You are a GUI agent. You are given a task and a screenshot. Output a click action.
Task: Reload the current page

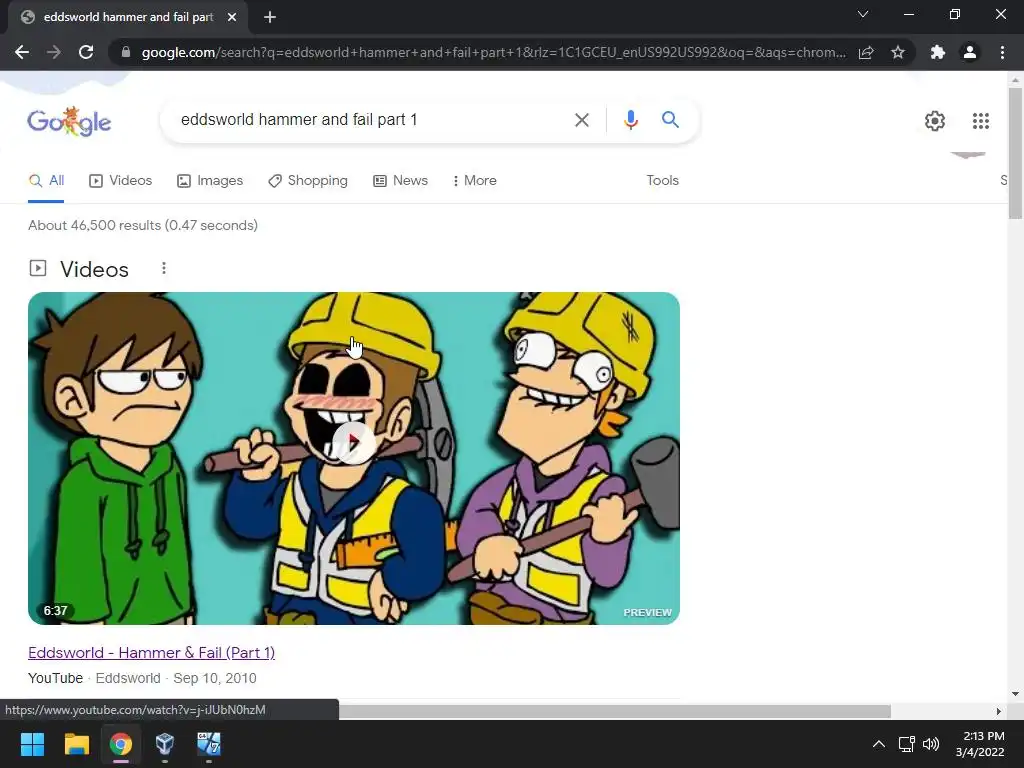(86, 52)
